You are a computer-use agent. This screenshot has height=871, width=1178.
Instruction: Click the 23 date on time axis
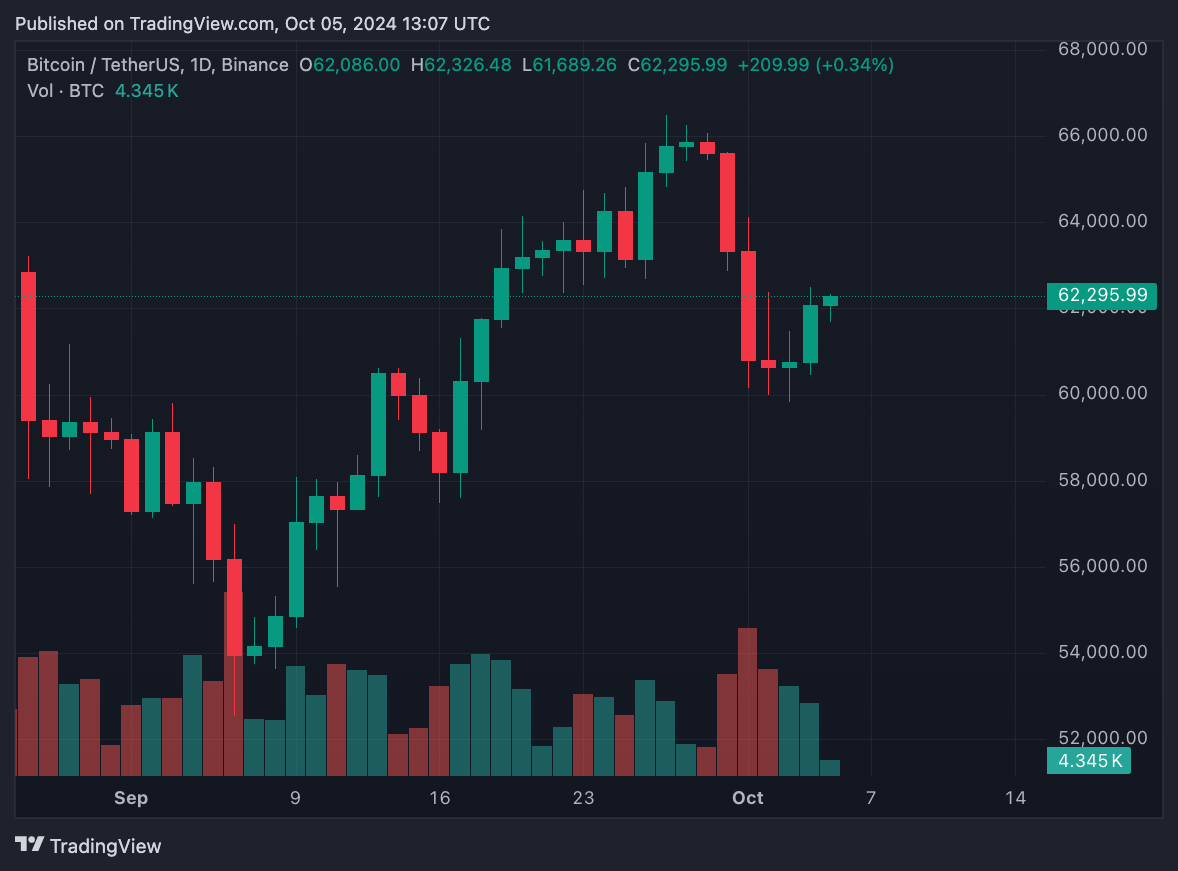[583, 798]
